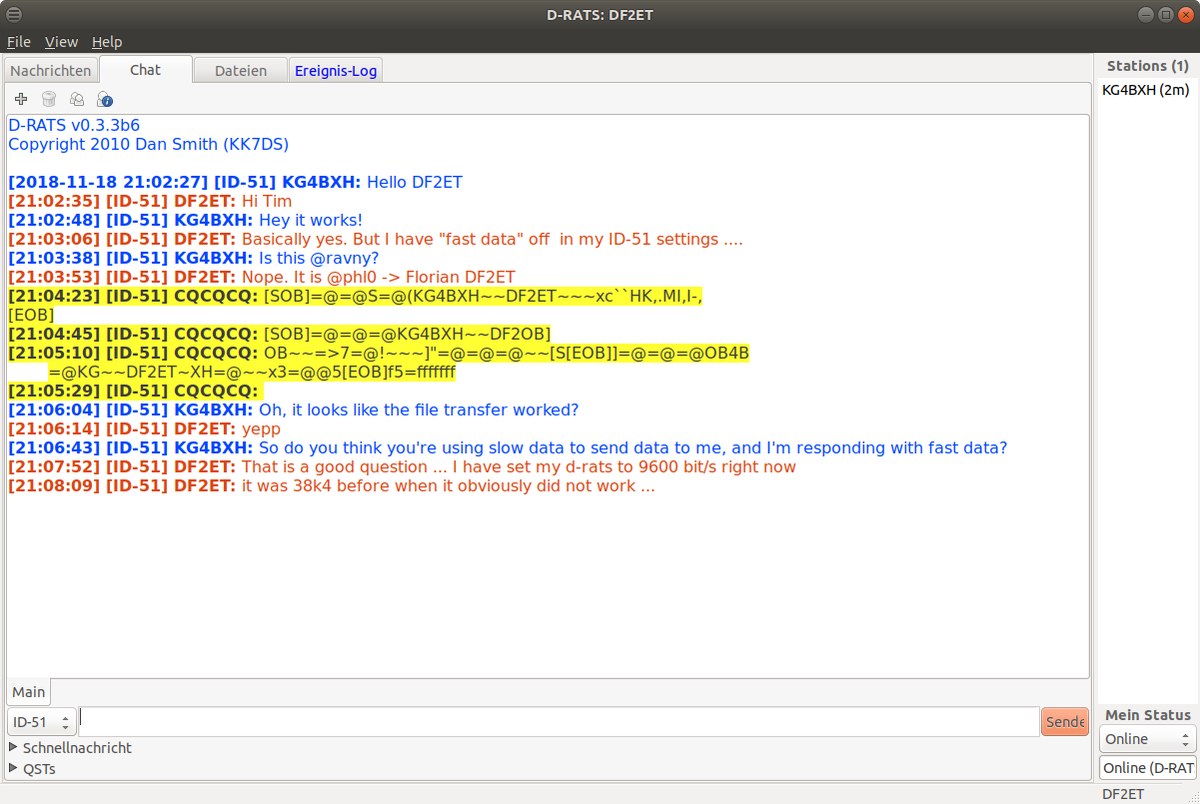Click the D-RATS v0.3.3b6 version line
Viewport: 1200px width, 804px height.
[74, 126]
